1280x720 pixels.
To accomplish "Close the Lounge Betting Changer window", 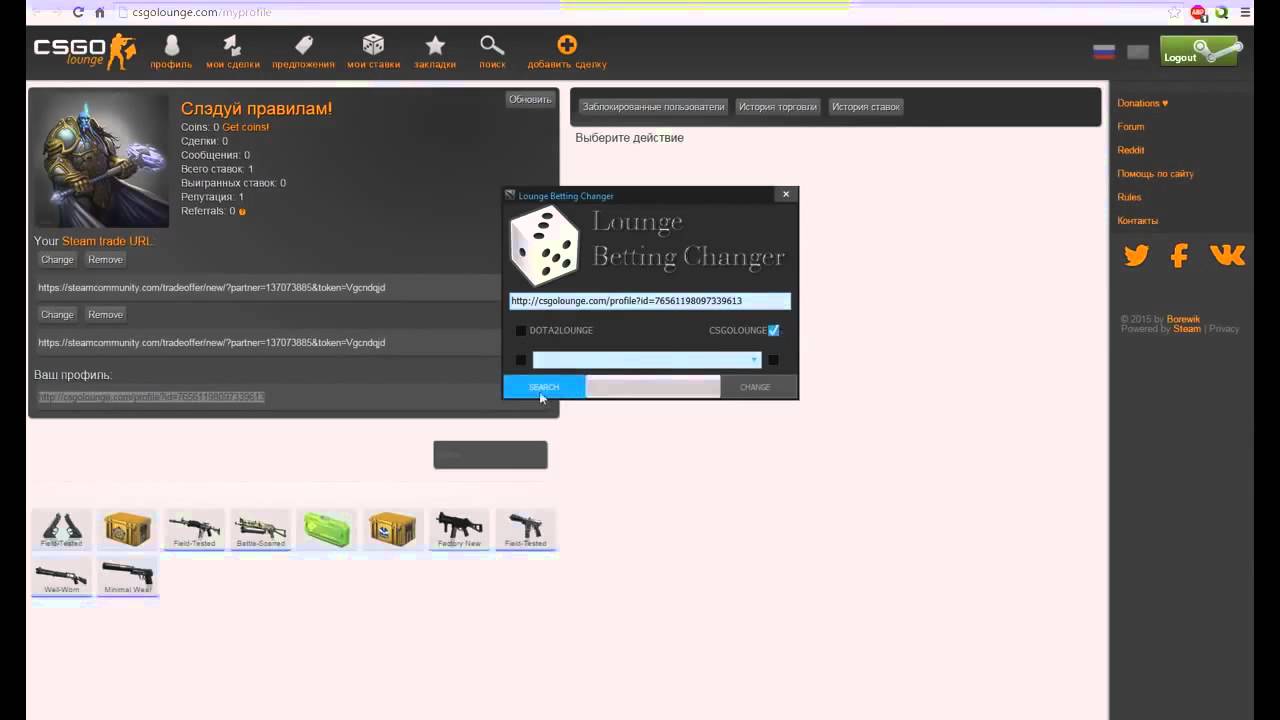I will (x=786, y=194).
